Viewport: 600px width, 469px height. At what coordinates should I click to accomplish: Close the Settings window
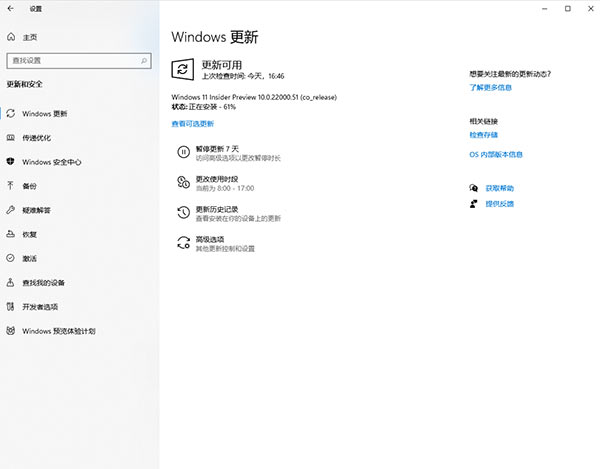(x=591, y=8)
